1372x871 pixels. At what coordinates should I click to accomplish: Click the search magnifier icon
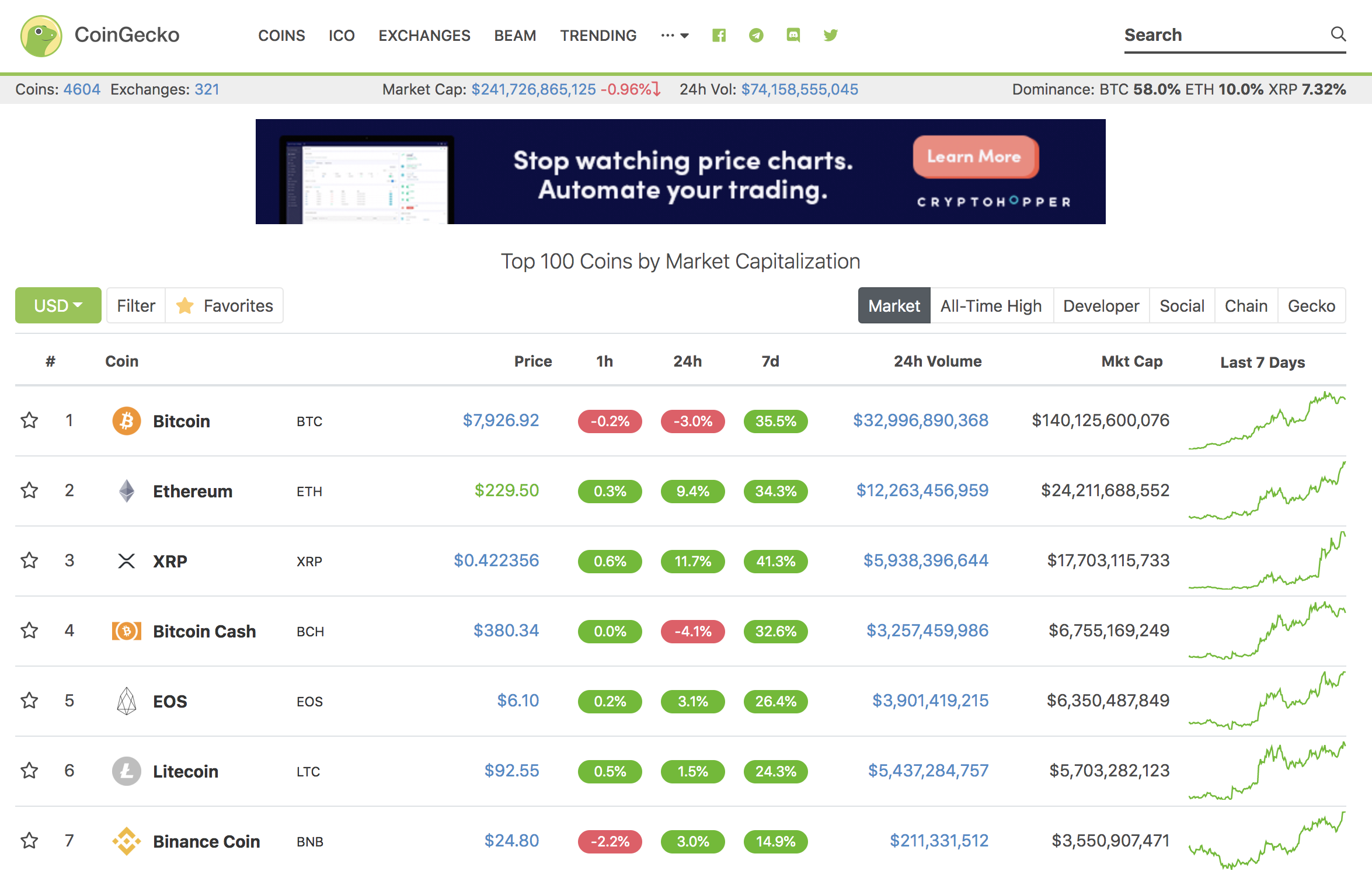(x=1338, y=34)
